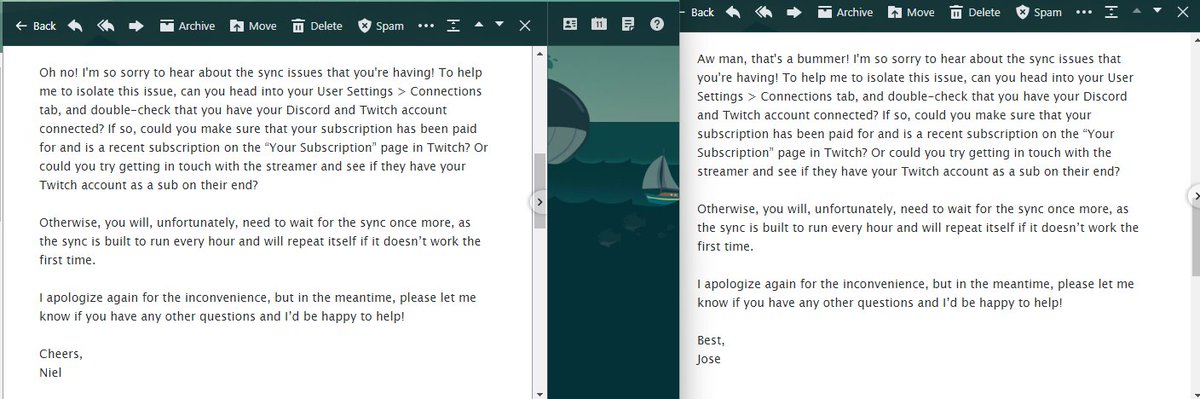This screenshot has width=1200, height=399.
Task: Forward Jose's email in right window
Action: point(795,12)
